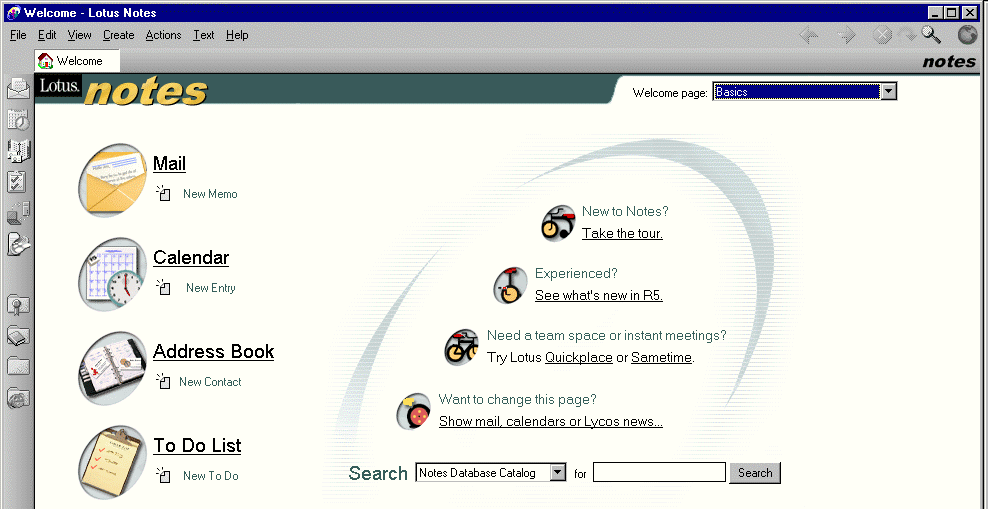Open the Calendar bookmark icon in left sidebar
This screenshot has height=509, width=988.
18,119
